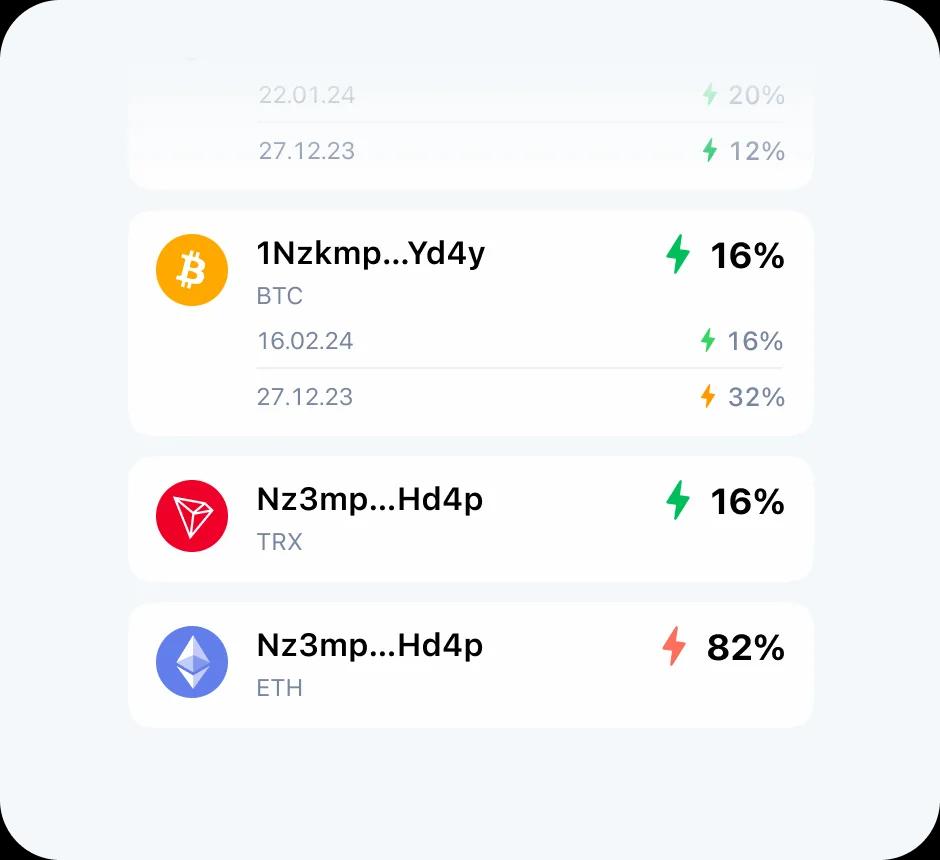Click small green bolt in BTC 16.02.24 row
Image resolution: width=940 pixels, height=860 pixels.
point(708,341)
